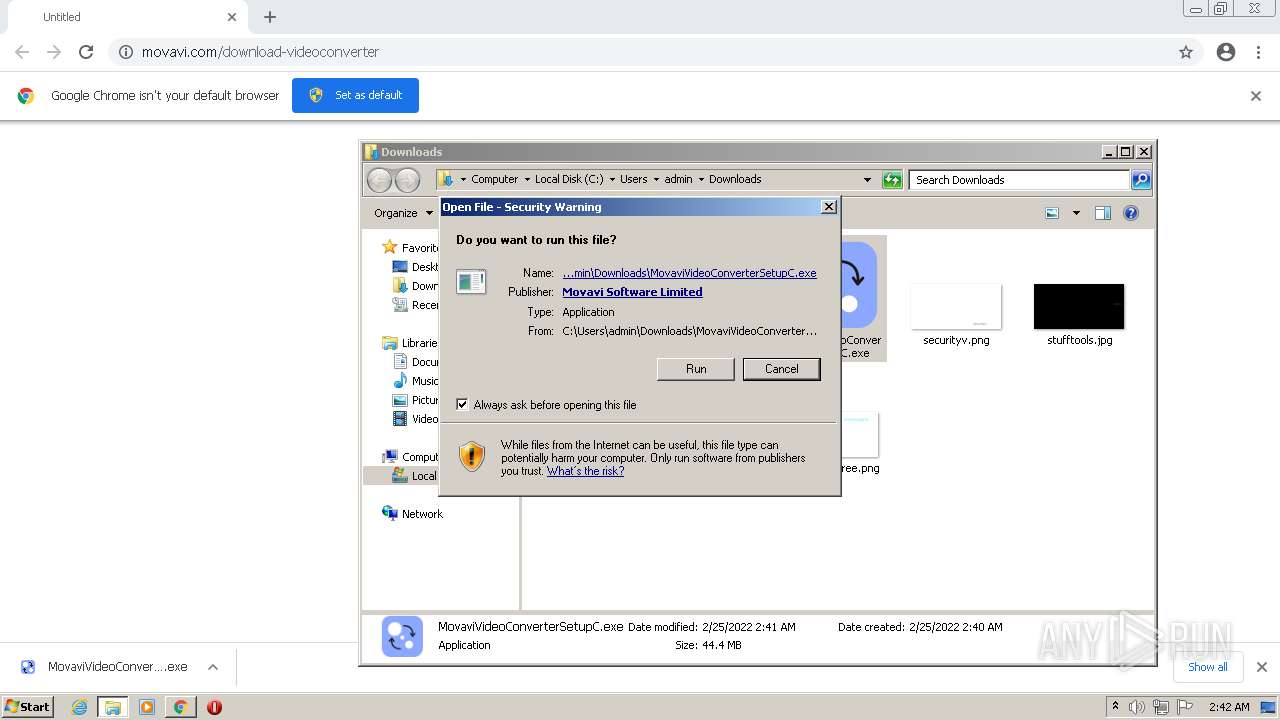1280x720 pixels.
Task: Click the taskbar clock showing 2:42 AM
Action: (x=1229, y=707)
